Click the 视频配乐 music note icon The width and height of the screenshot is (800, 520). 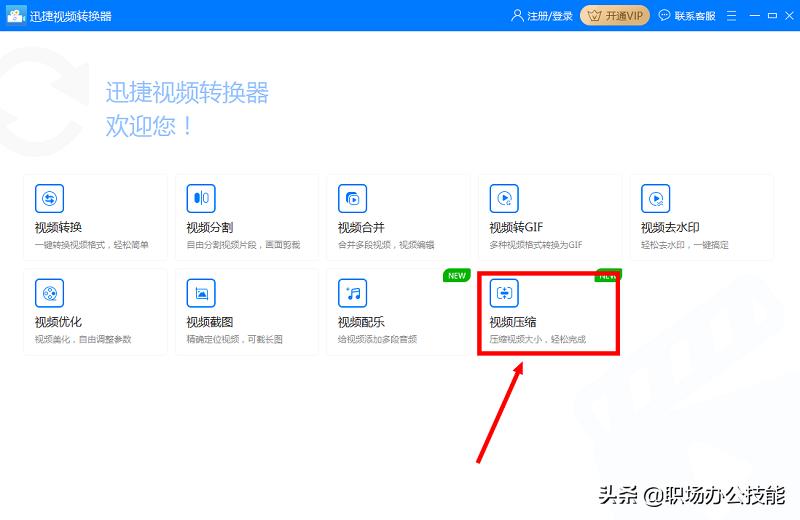pyautogui.click(x=353, y=293)
